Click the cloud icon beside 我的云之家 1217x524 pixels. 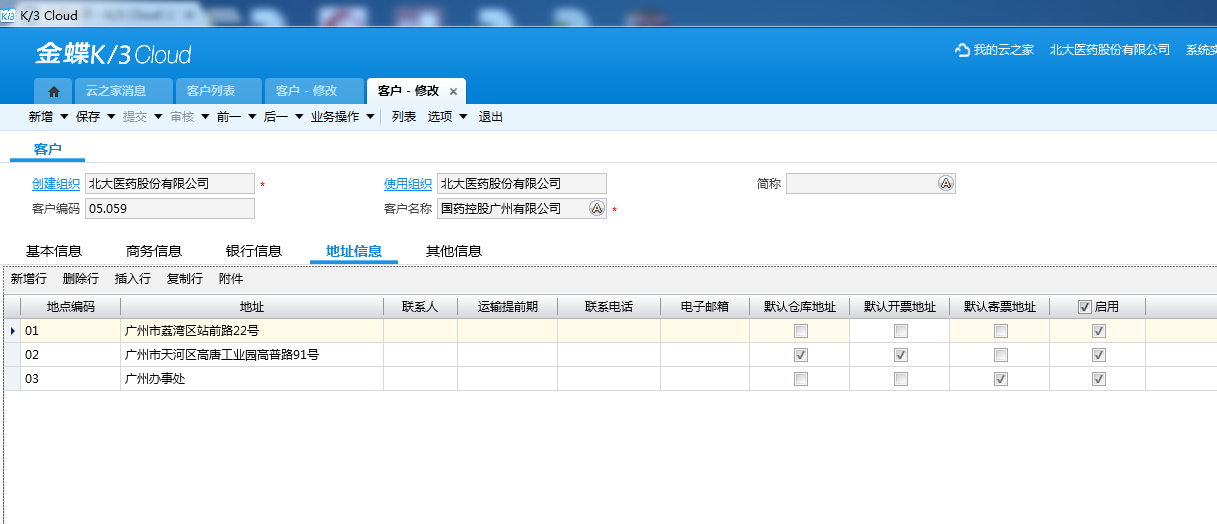tap(962, 50)
